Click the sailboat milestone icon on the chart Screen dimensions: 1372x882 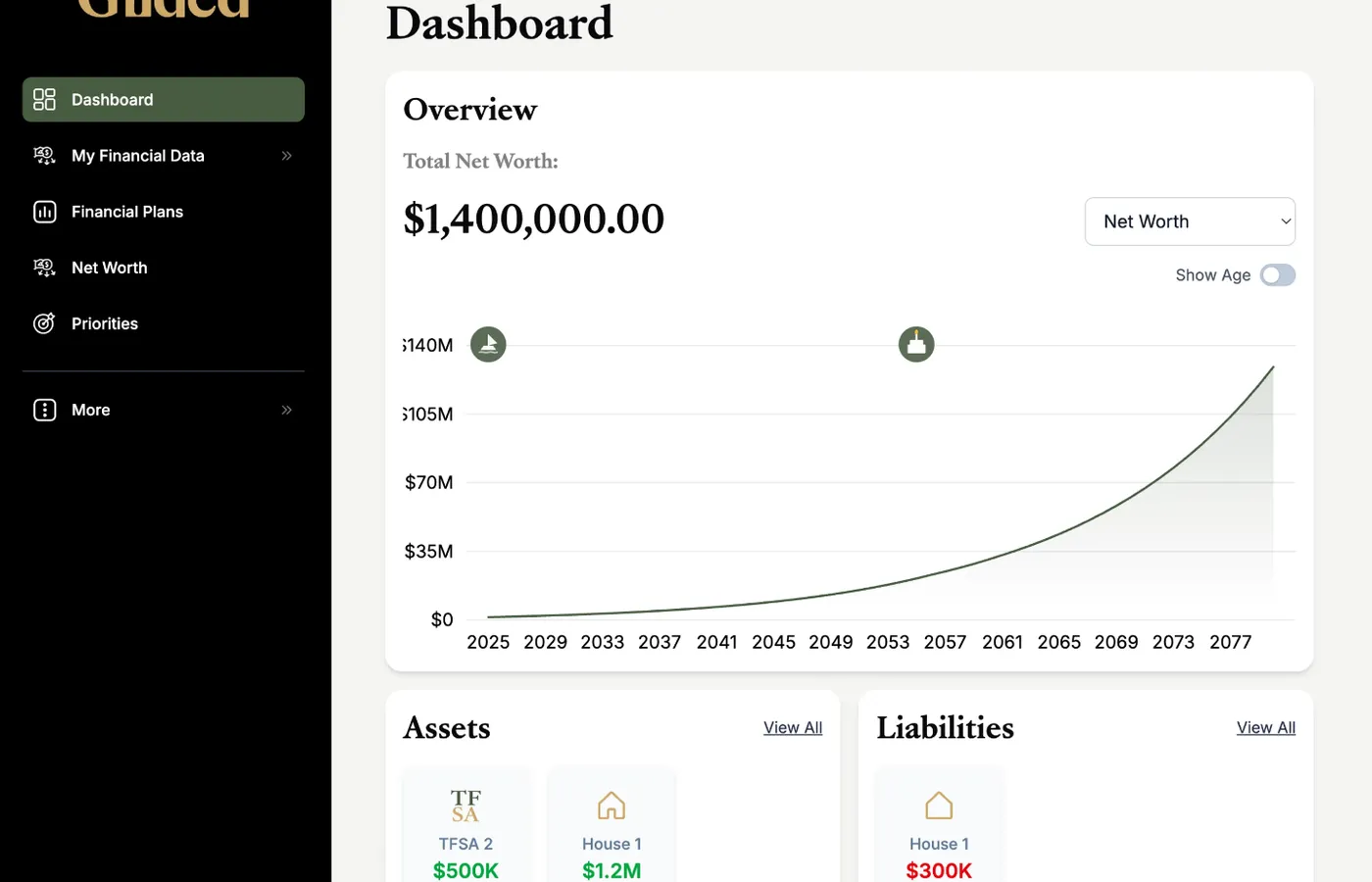tap(488, 344)
